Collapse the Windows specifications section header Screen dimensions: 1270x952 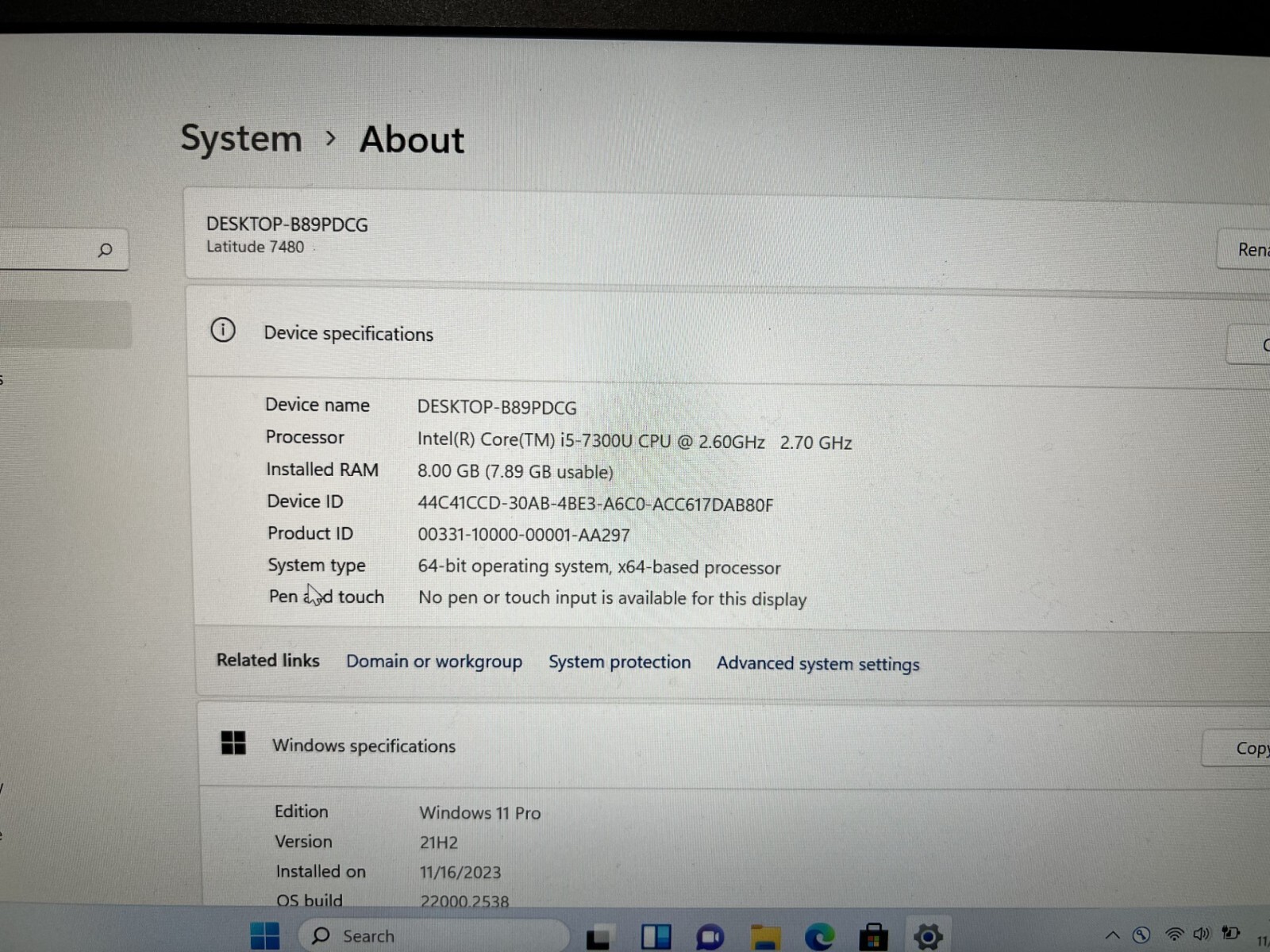[734, 746]
